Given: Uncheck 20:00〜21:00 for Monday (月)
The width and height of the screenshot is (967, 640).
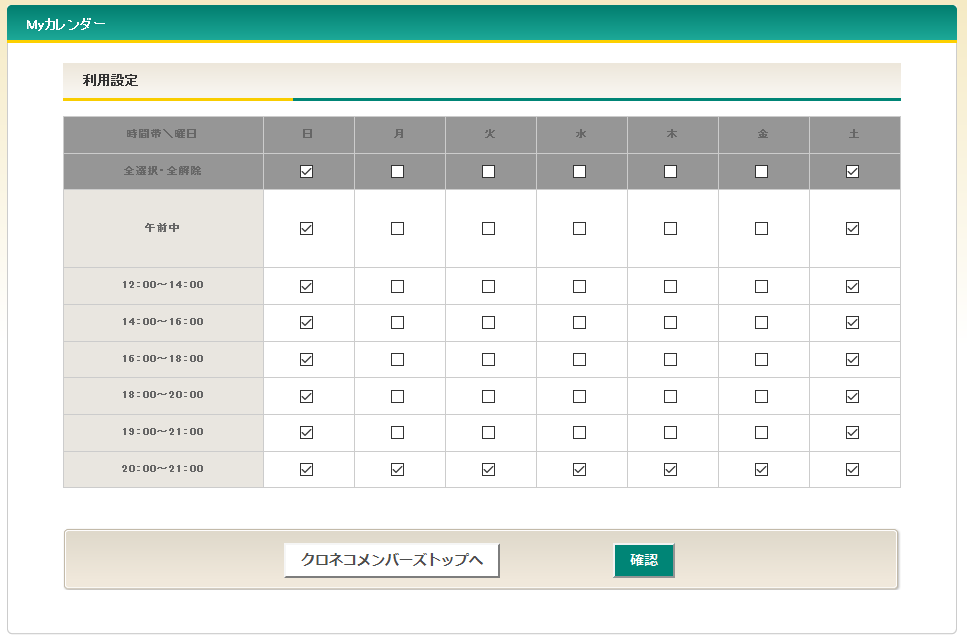Looking at the screenshot, I should click(398, 469).
